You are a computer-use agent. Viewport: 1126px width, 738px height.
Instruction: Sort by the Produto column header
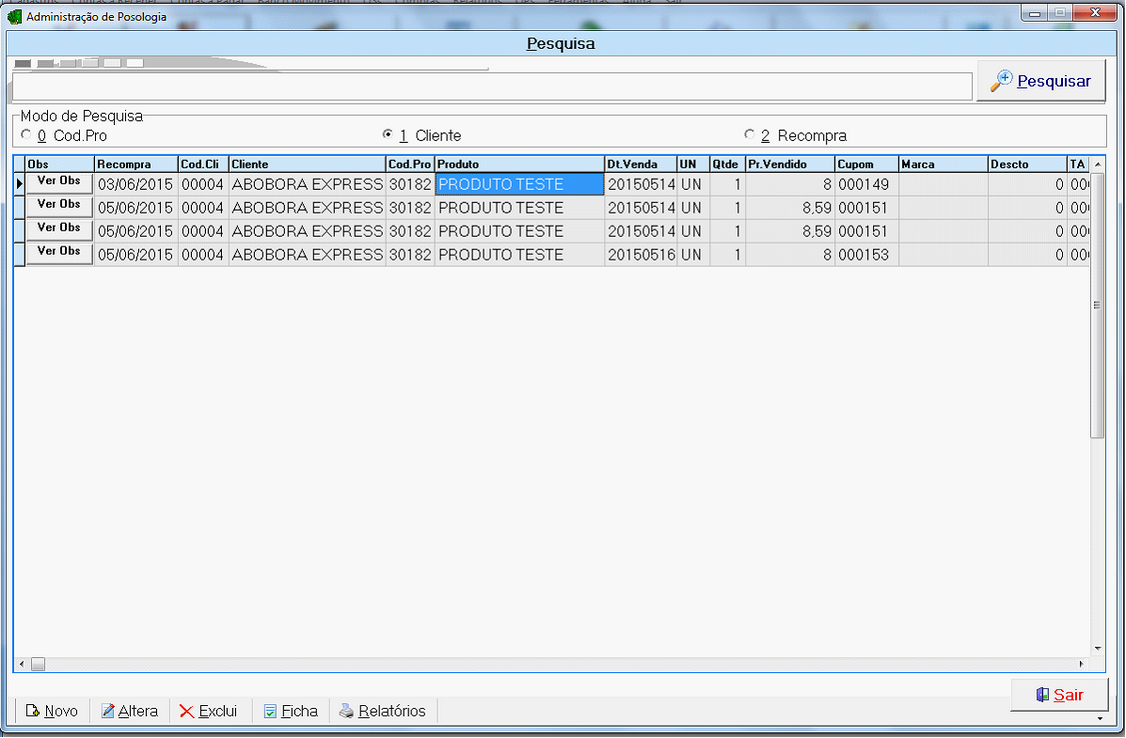[519, 164]
